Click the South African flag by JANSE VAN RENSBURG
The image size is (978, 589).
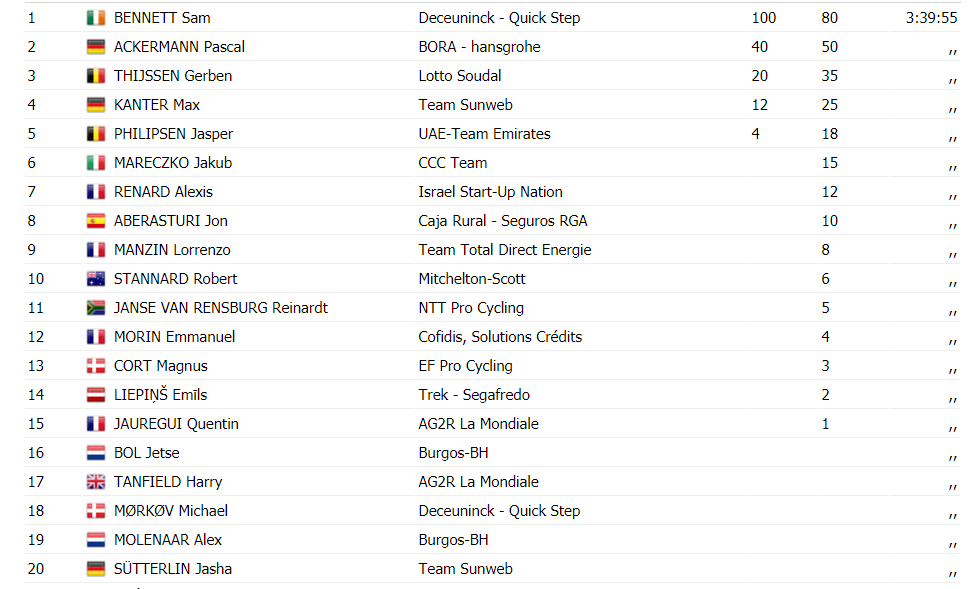coord(95,308)
